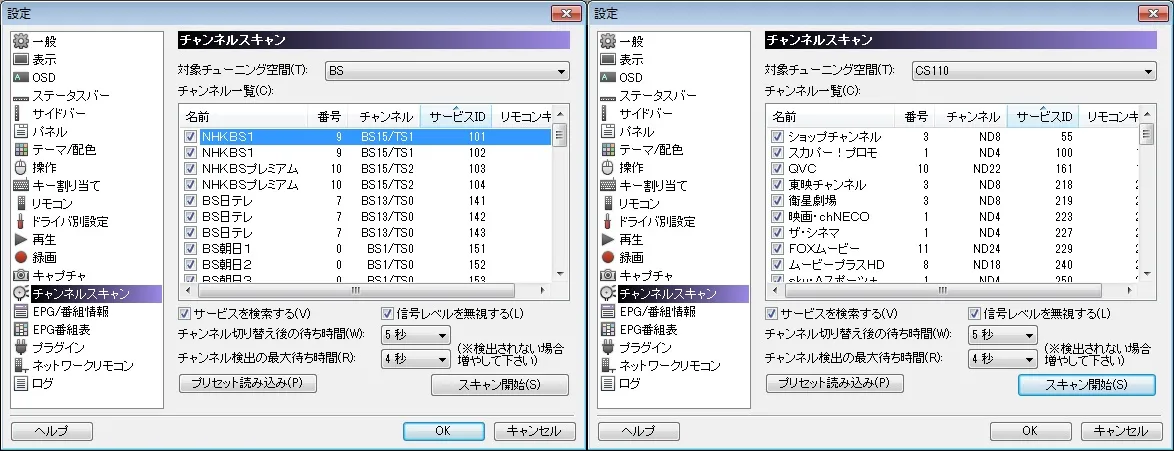The height and width of the screenshot is (451, 1174).
Task: Click the 録画 red record icon in left window
Action: [x=21, y=257]
